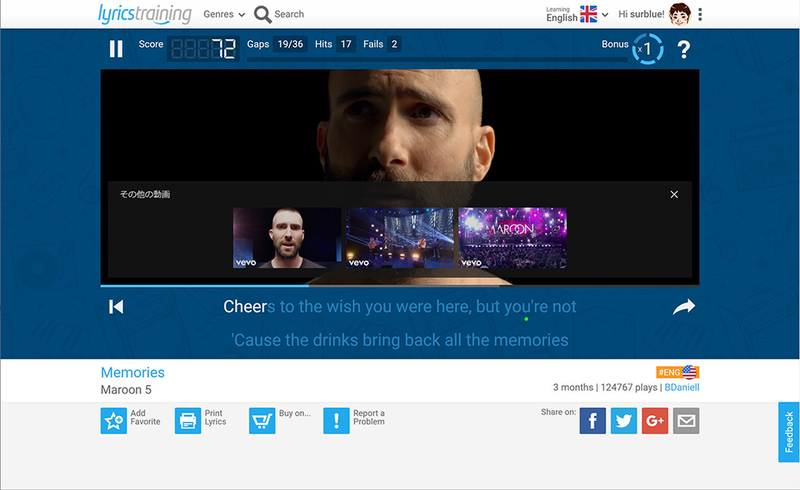Click the Buy on cart icon
The height and width of the screenshot is (490, 800).
click(x=262, y=421)
